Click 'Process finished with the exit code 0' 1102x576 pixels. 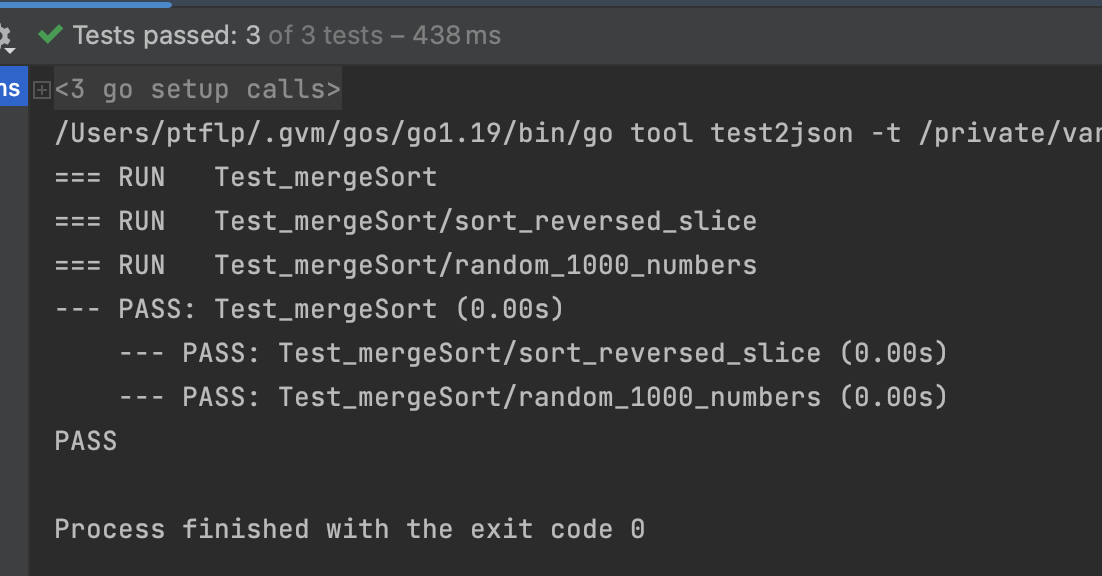349,529
